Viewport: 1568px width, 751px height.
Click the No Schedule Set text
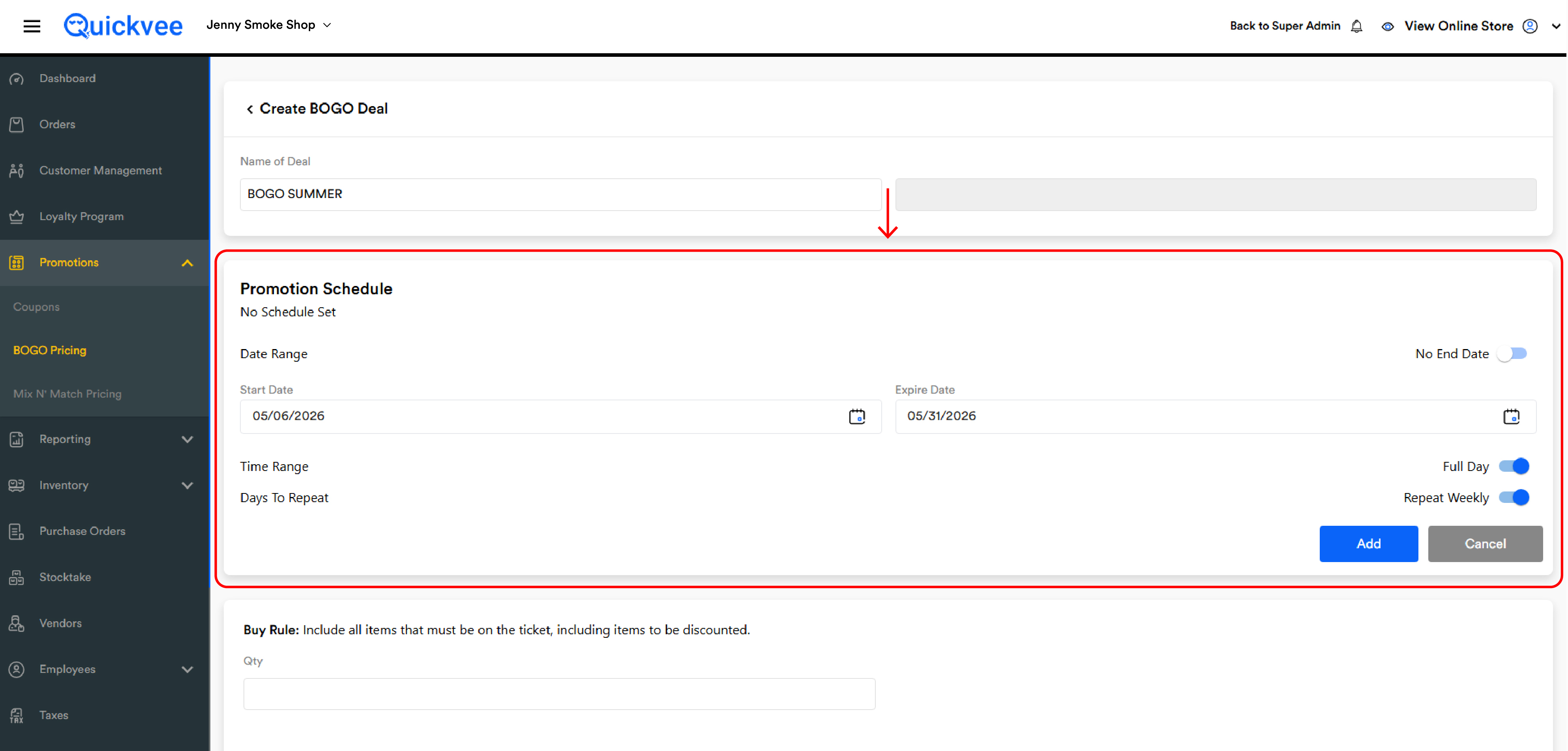(x=287, y=312)
